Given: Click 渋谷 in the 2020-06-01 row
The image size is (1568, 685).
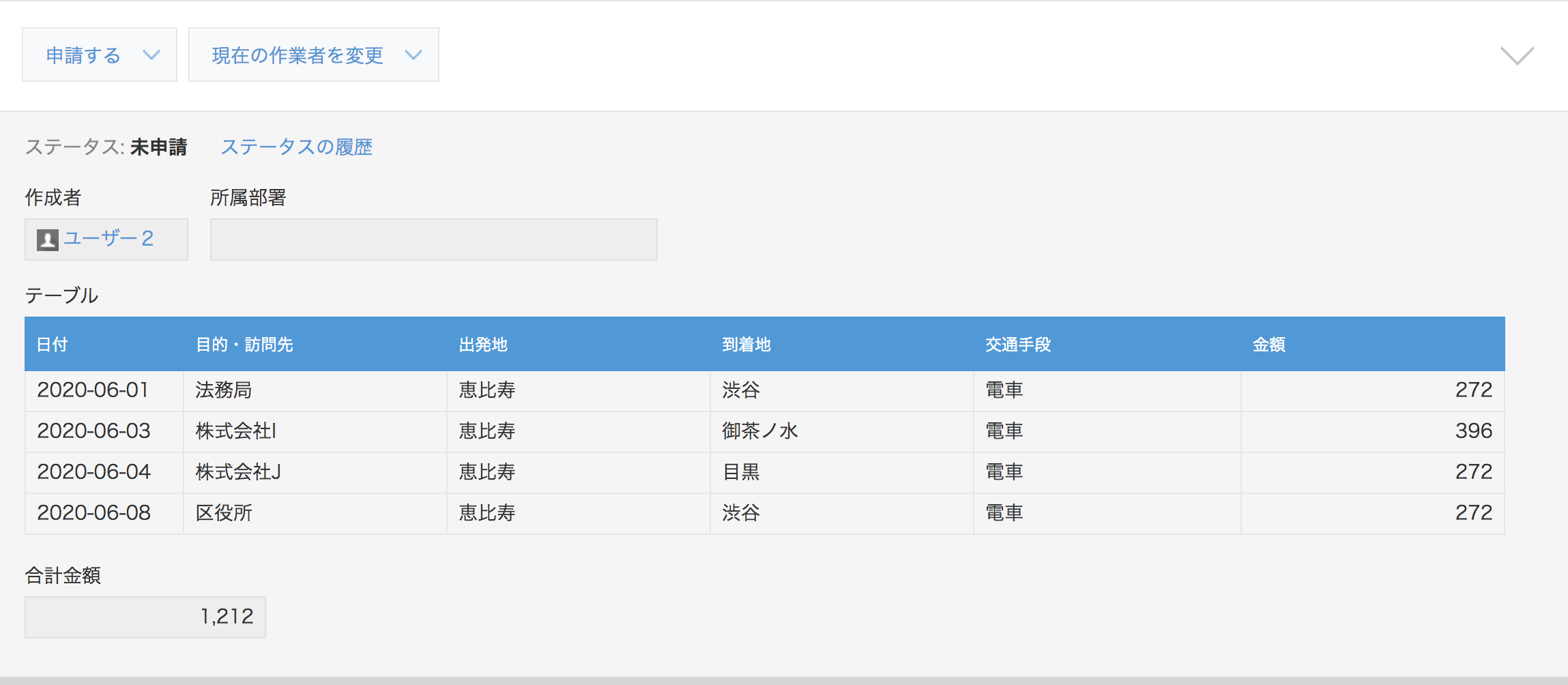Looking at the screenshot, I should pos(842,391).
